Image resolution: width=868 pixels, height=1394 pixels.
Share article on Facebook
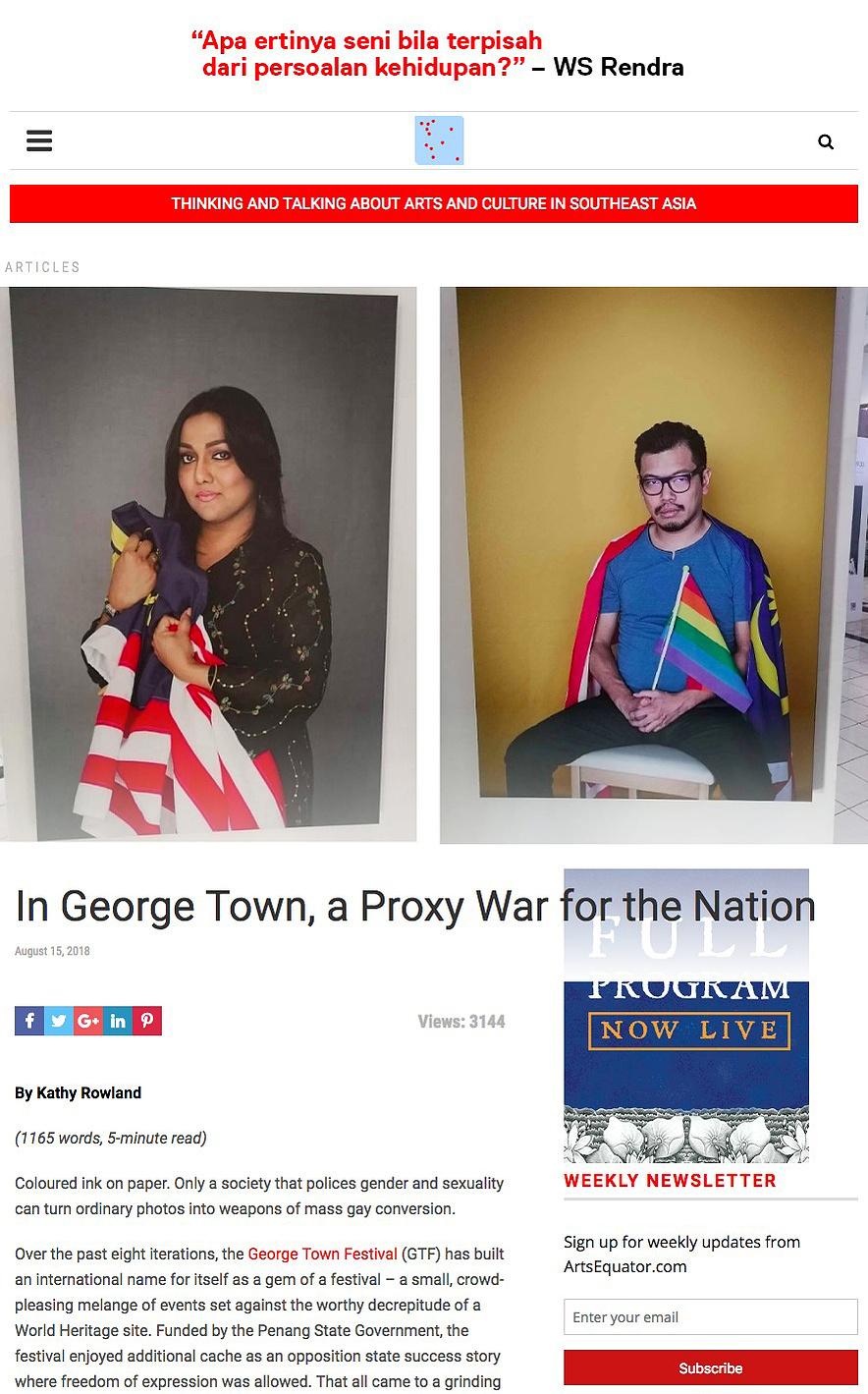tap(29, 1021)
